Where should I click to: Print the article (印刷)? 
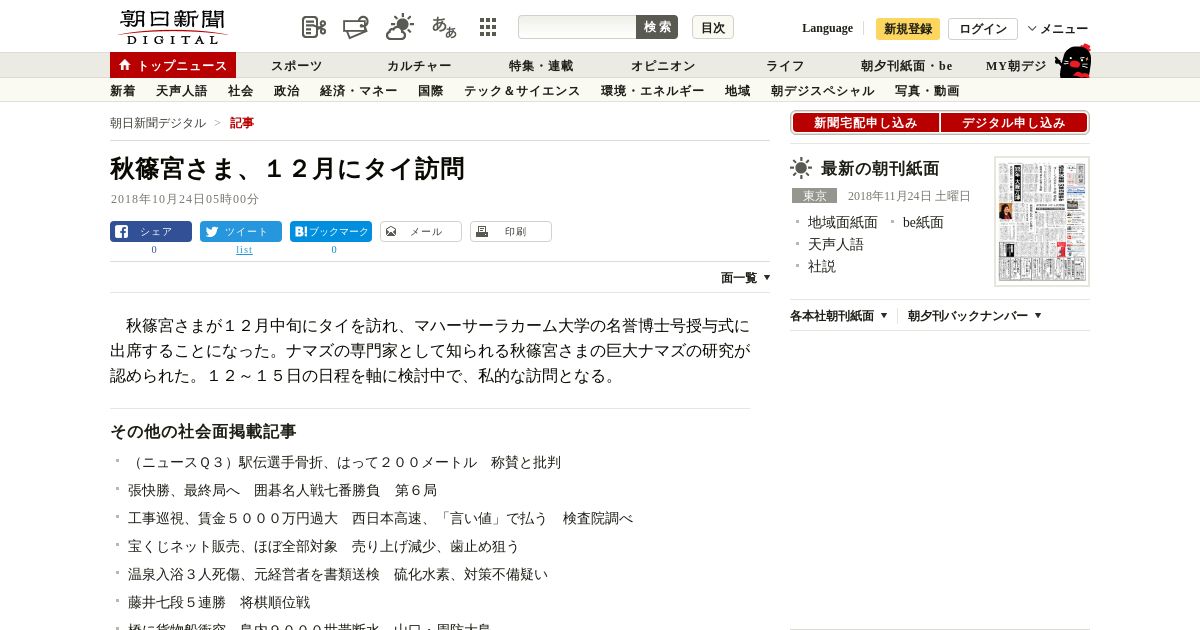pos(511,232)
